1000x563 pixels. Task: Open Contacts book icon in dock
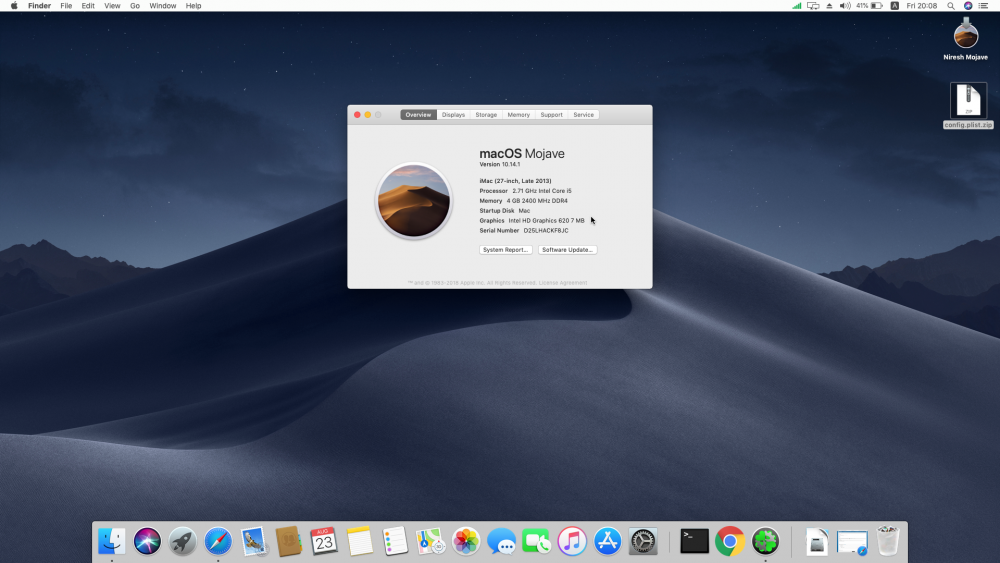point(288,541)
